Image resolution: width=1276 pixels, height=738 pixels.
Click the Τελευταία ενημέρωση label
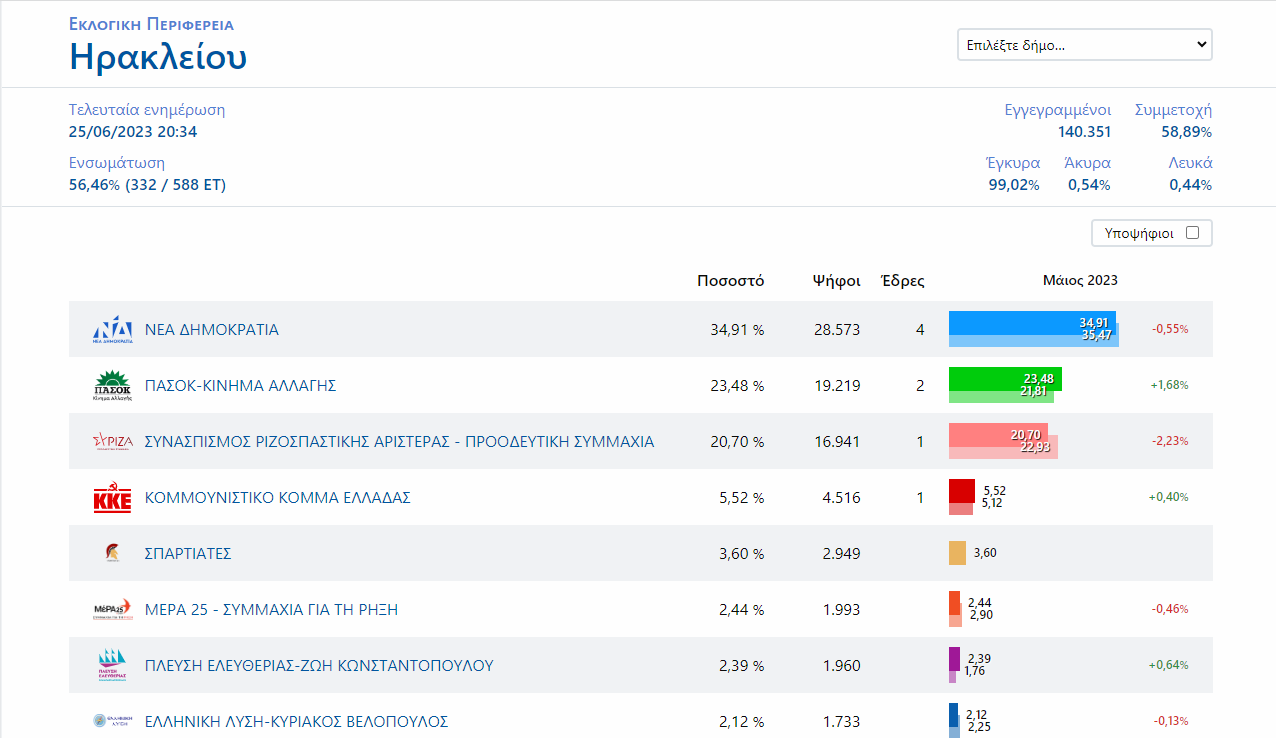click(147, 110)
